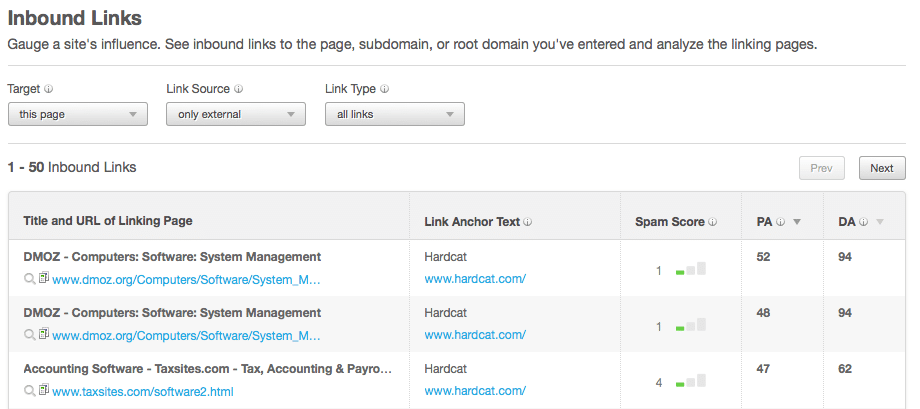Open www.hardcat.com link in the Taxsites row
Screen dimensions: 920x409
(x=475, y=391)
